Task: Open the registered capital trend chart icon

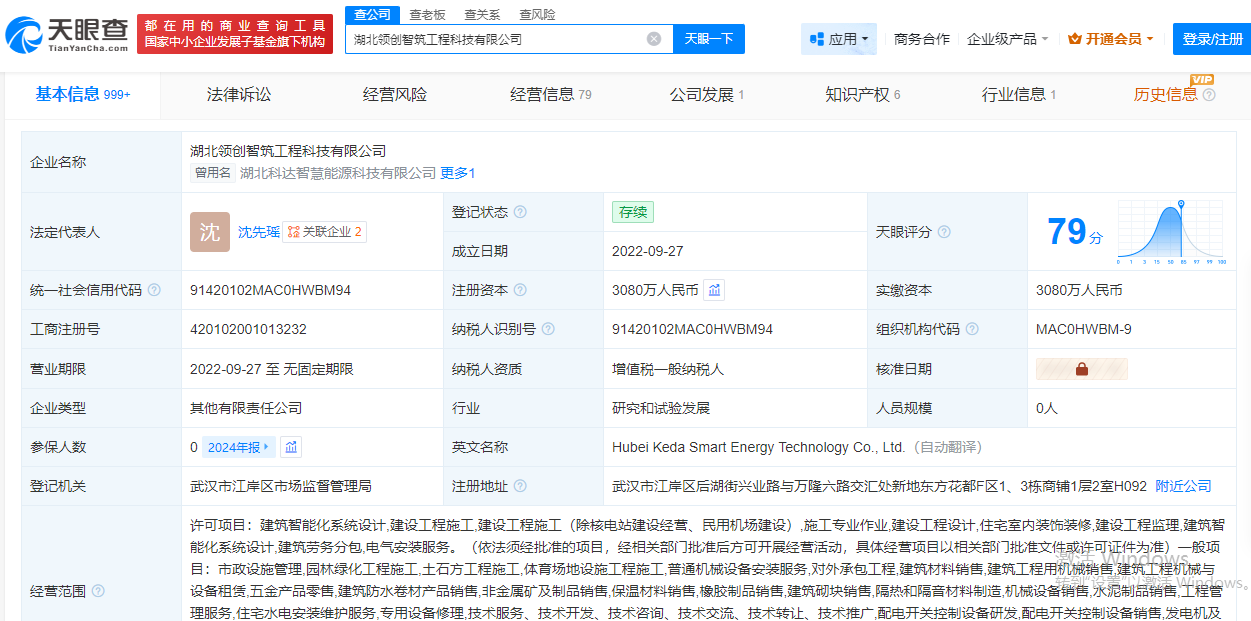Action: [x=714, y=290]
